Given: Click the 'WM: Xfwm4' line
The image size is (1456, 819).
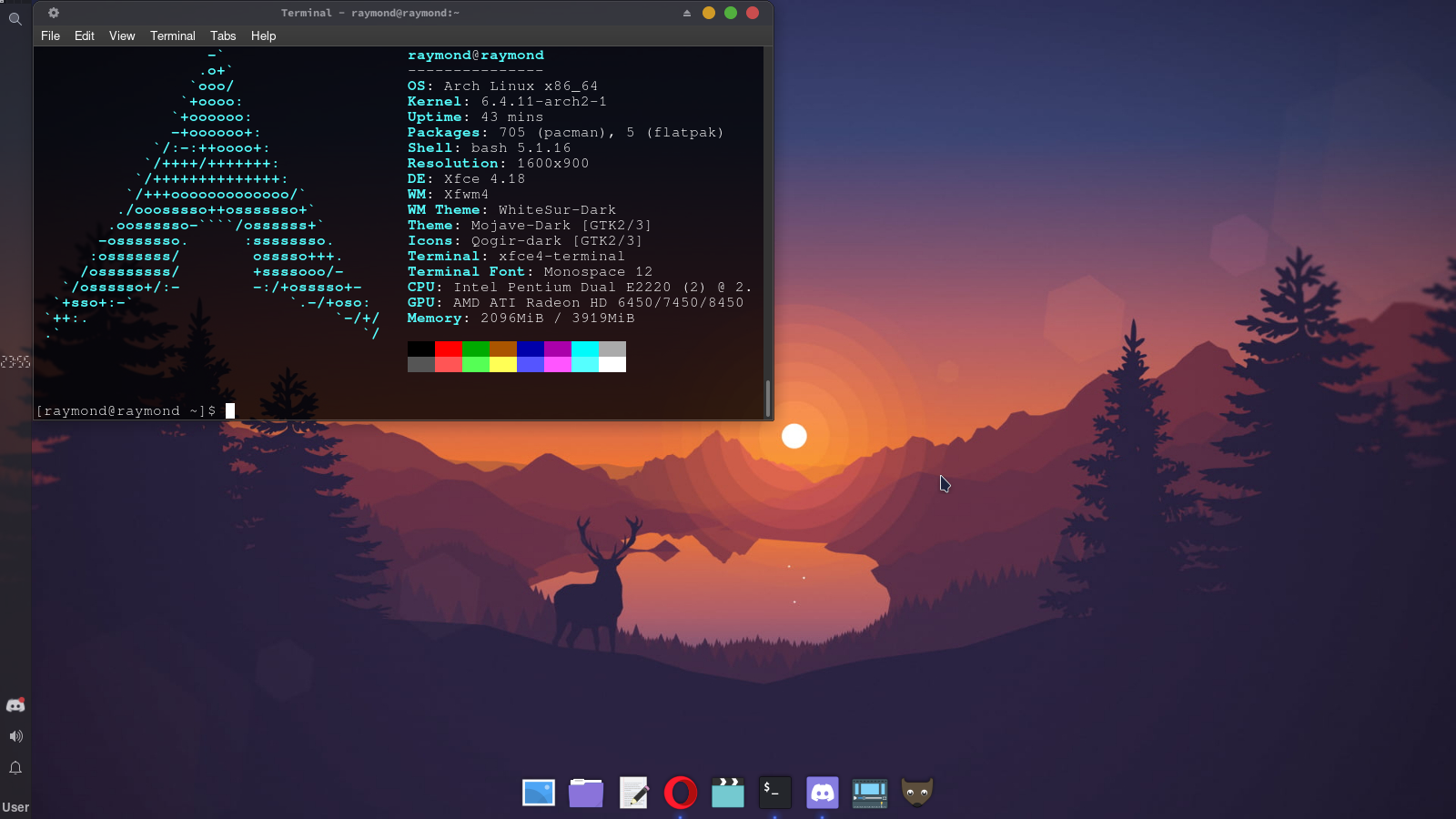Looking at the screenshot, I should [448, 195].
